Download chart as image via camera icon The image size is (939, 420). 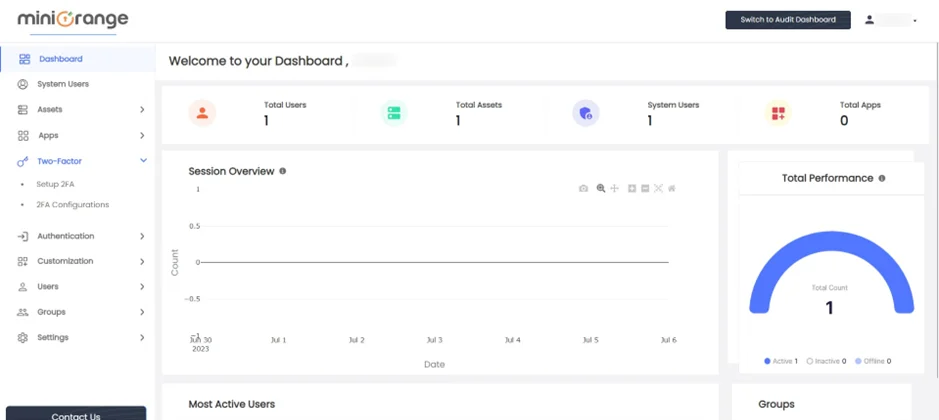[x=583, y=189]
